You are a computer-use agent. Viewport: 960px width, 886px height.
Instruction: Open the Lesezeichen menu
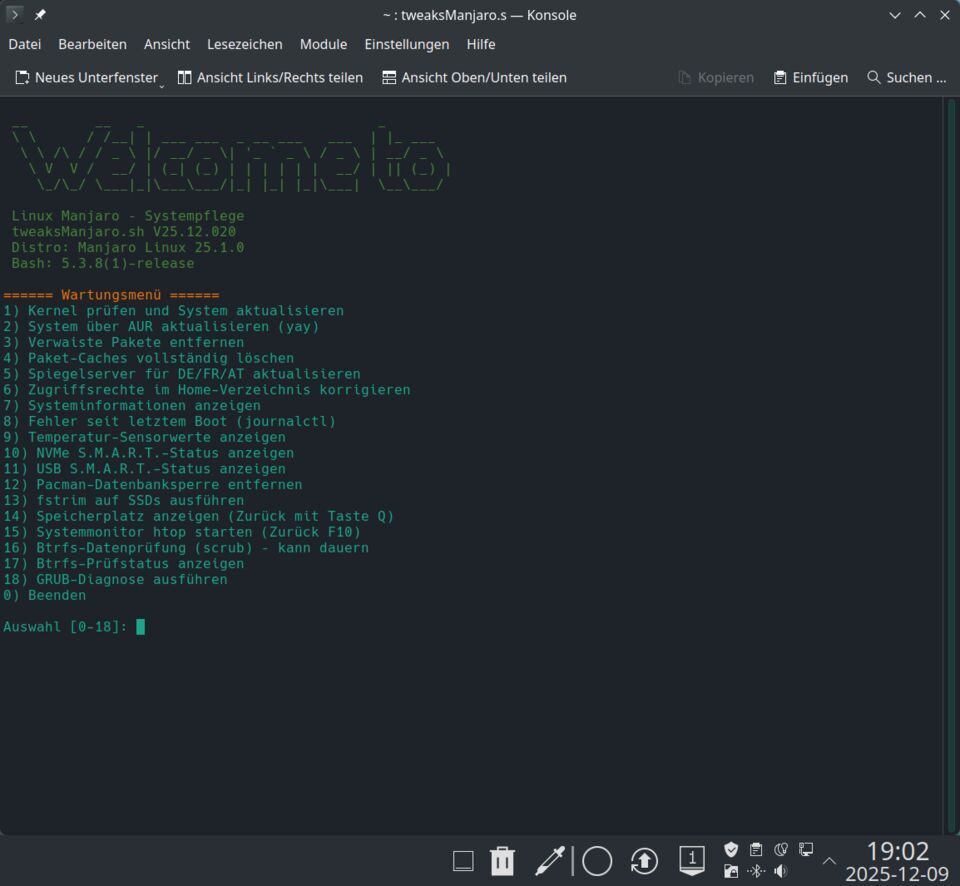click(x=244, y=44)
